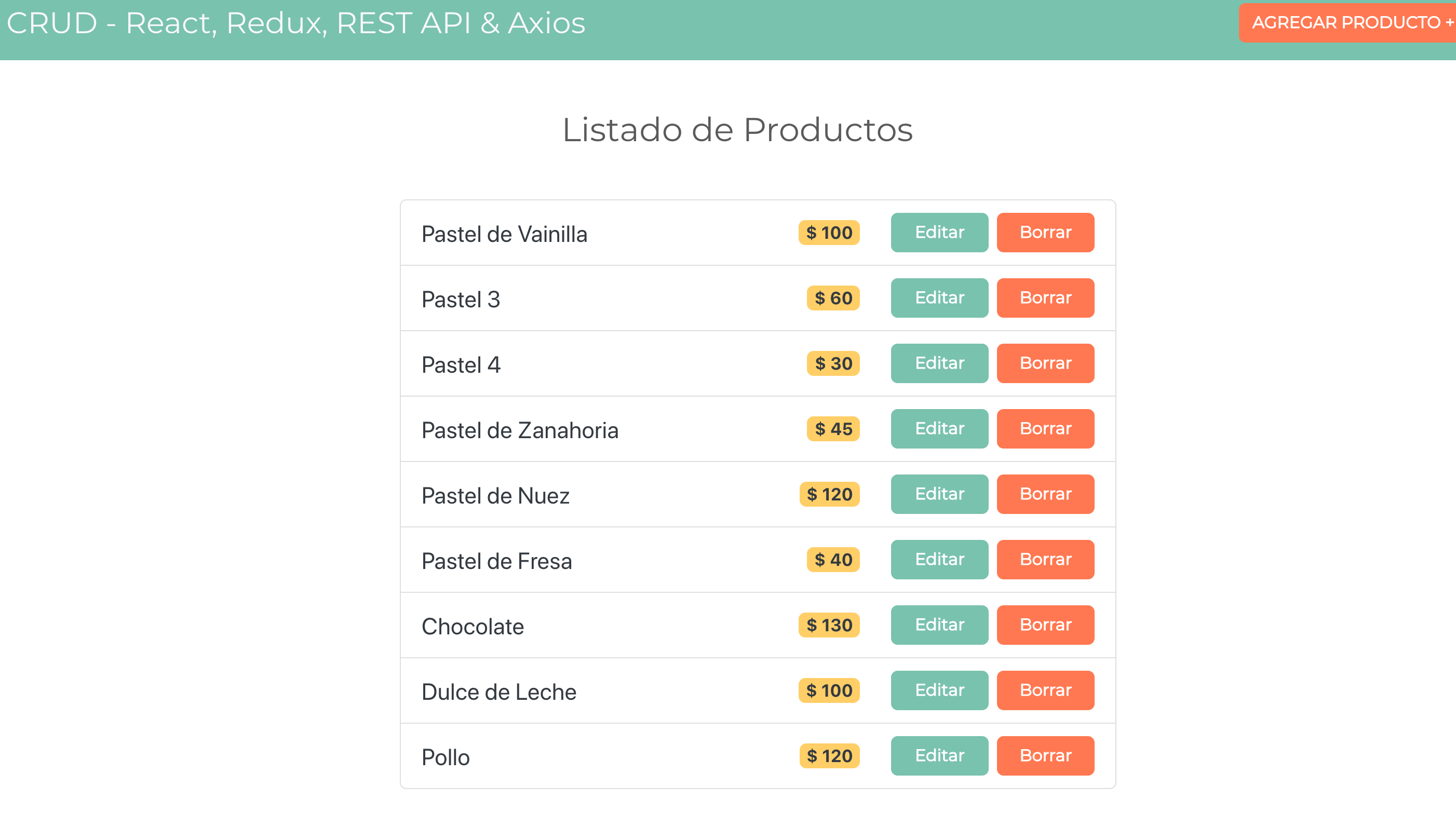Edit the Pastel de Vainilla product
Screen dimensions: 1456x814
(x=939, y=232)
